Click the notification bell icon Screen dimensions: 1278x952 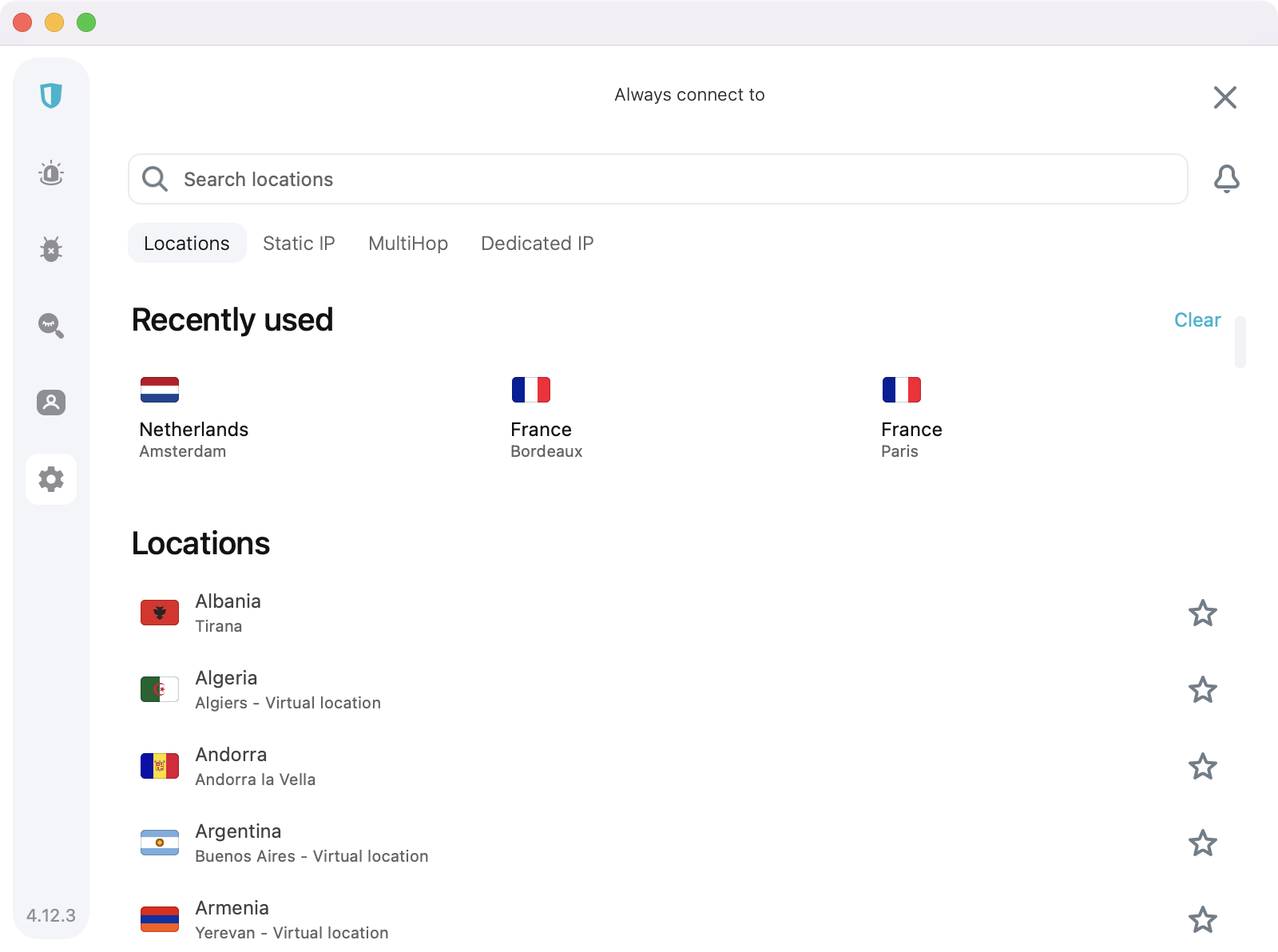coord(1226,179)
